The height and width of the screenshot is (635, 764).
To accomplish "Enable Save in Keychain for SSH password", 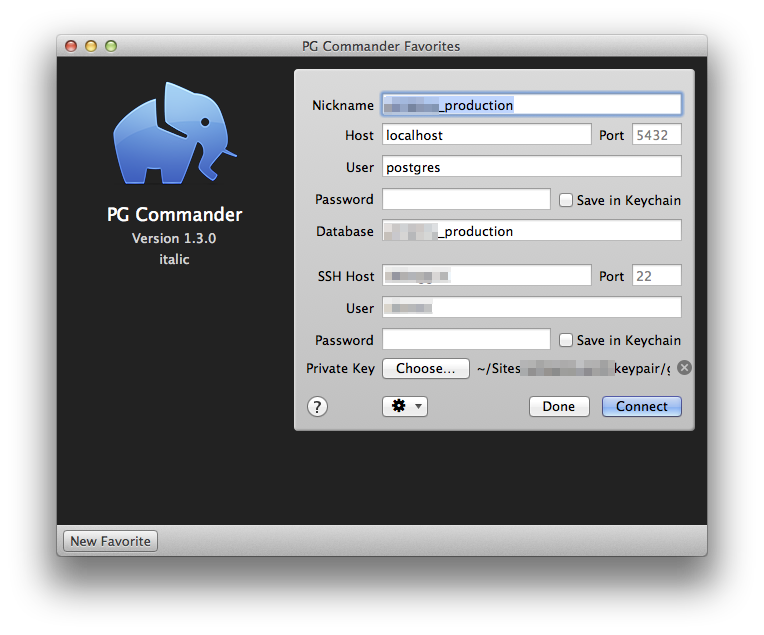I will pyautogui.click(x=565, y=340).
